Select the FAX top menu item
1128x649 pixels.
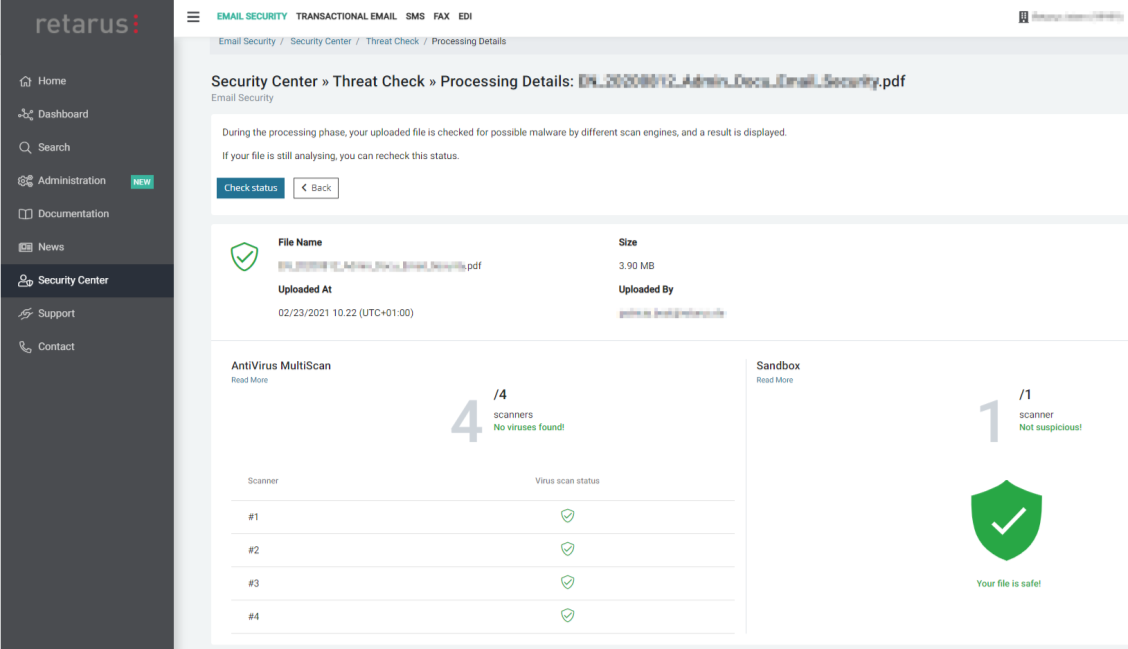tap(441, 17)
